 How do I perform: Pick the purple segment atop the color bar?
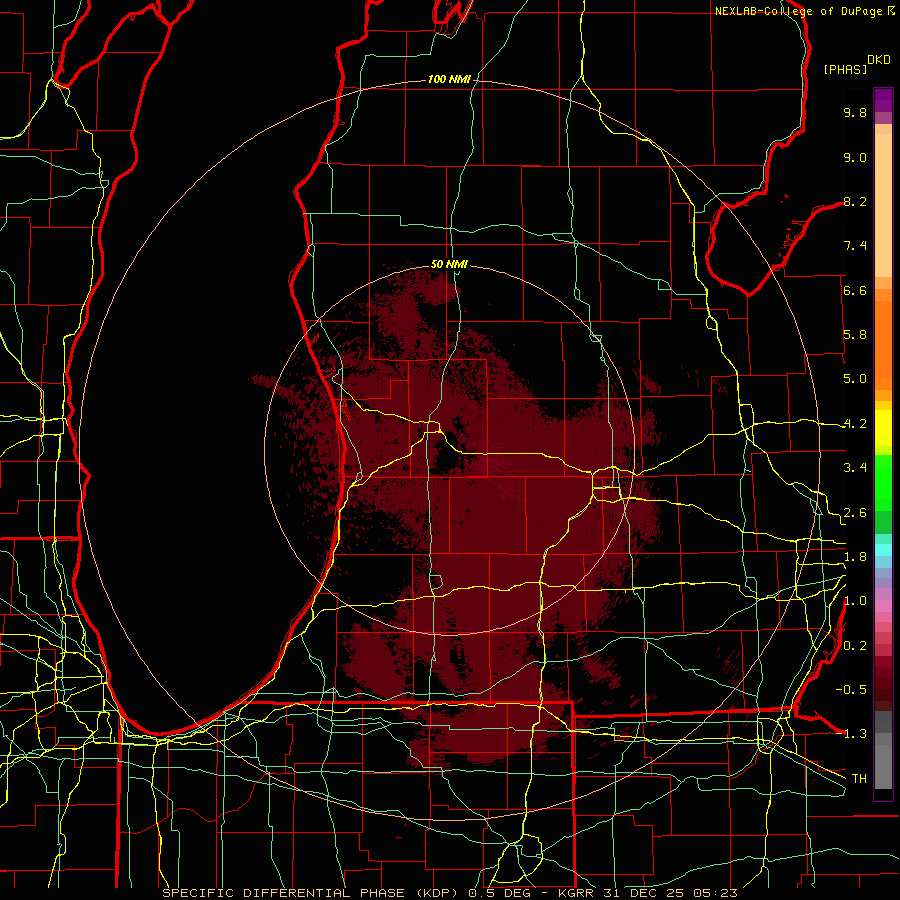tap(883, 100)
